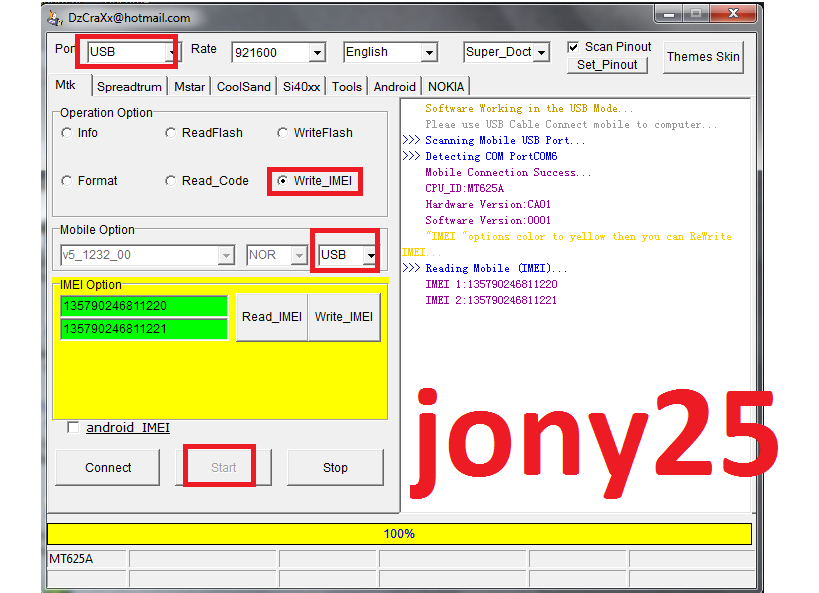Click the first IMEI field 135790246811220
The width and height of the screenshot is (819, 593).
(144, 306)
